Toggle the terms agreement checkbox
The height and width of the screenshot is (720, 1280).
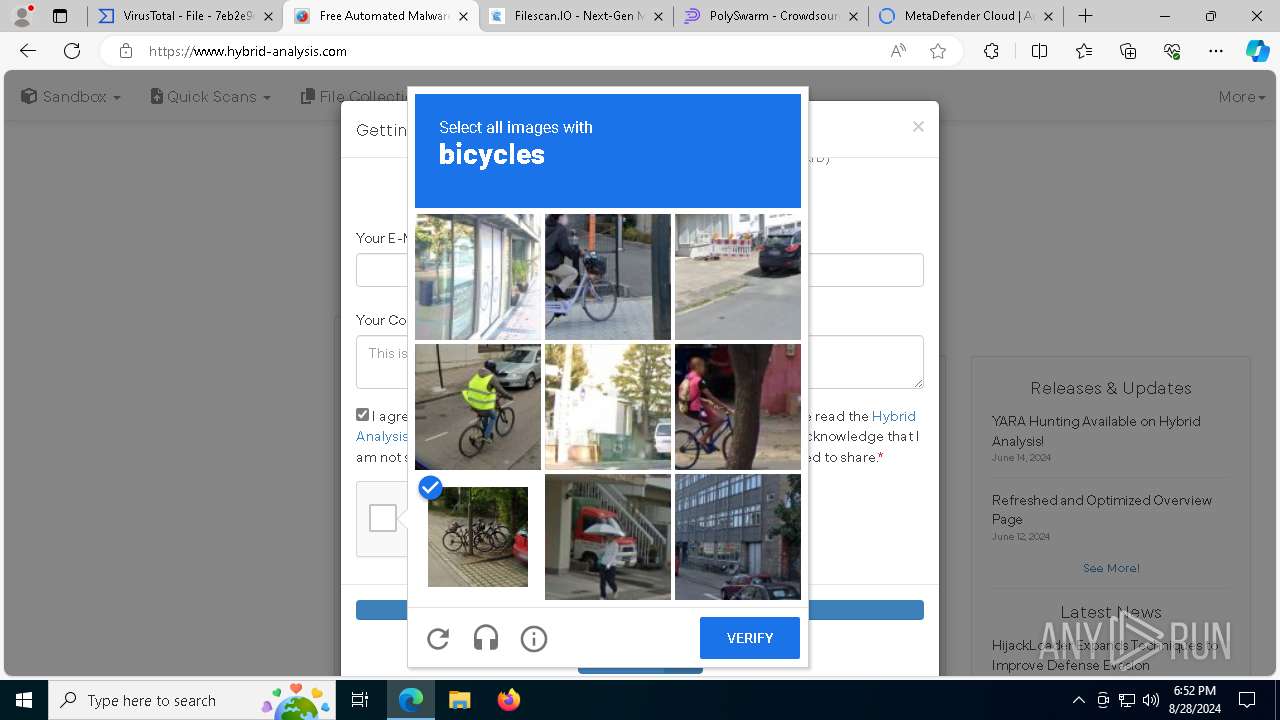[363, 415]
